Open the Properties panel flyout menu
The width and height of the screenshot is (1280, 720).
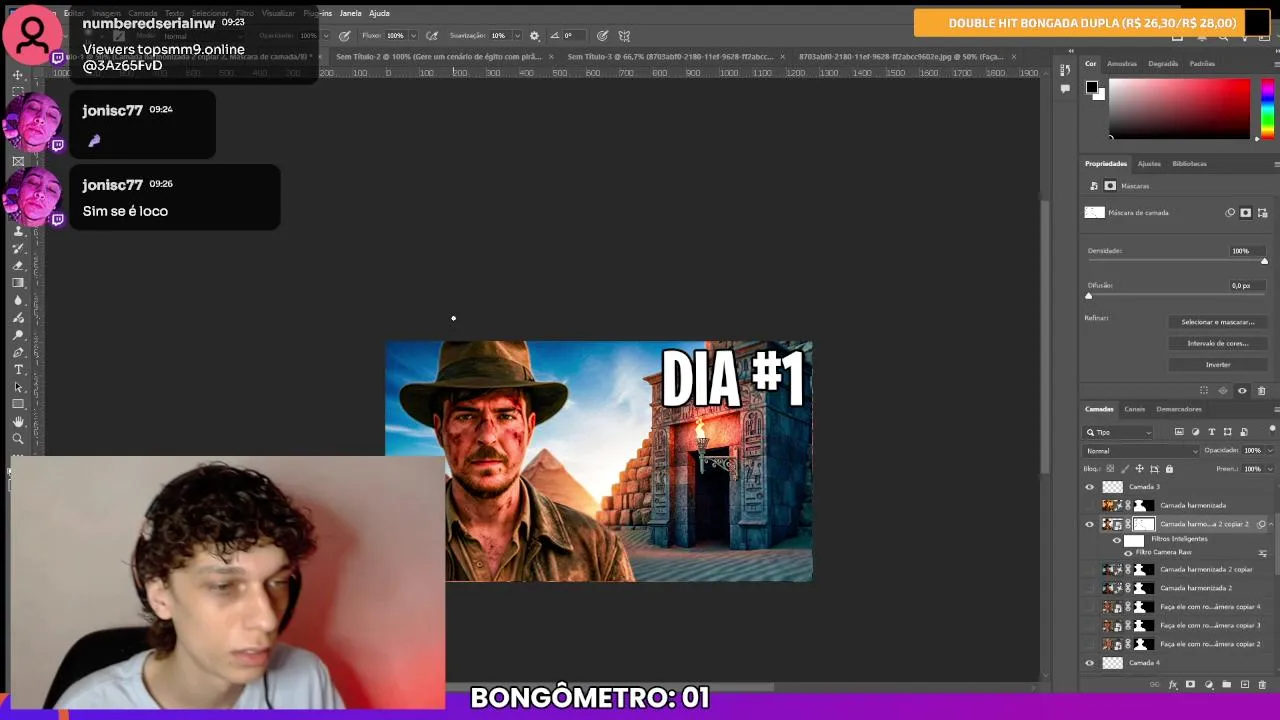coord(1277,164)
